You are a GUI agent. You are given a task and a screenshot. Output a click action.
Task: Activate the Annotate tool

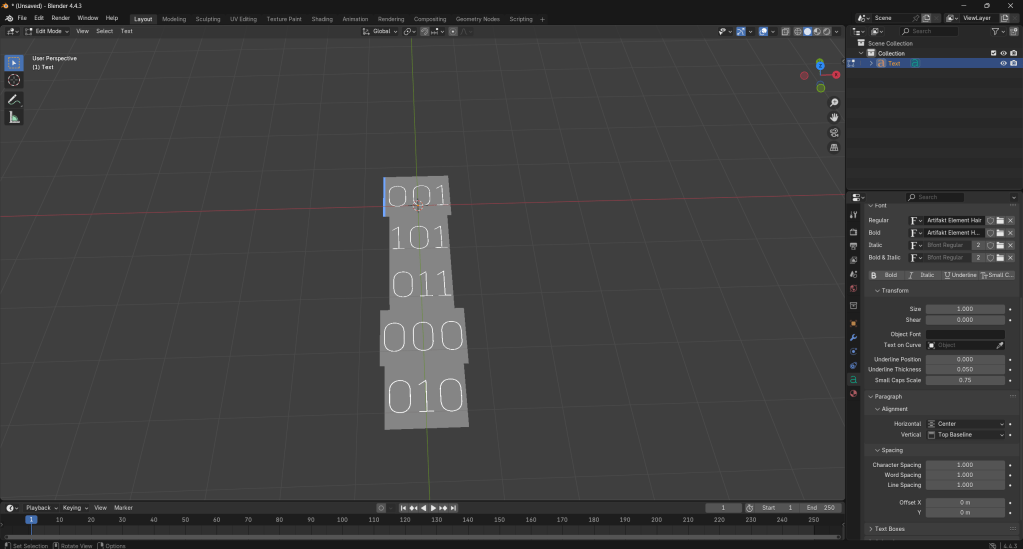coord(14,100)
